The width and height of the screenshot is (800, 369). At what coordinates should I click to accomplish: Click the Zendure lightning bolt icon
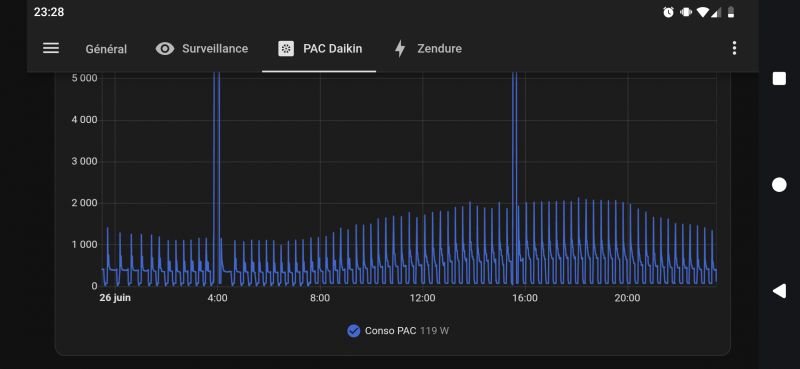point(401,49)
